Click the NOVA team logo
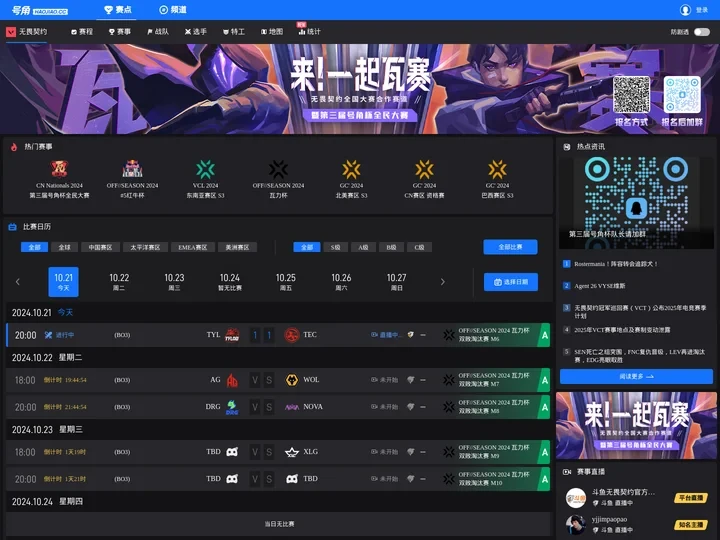720x540 pixels. pyautogui.click(x=292, y=407)
